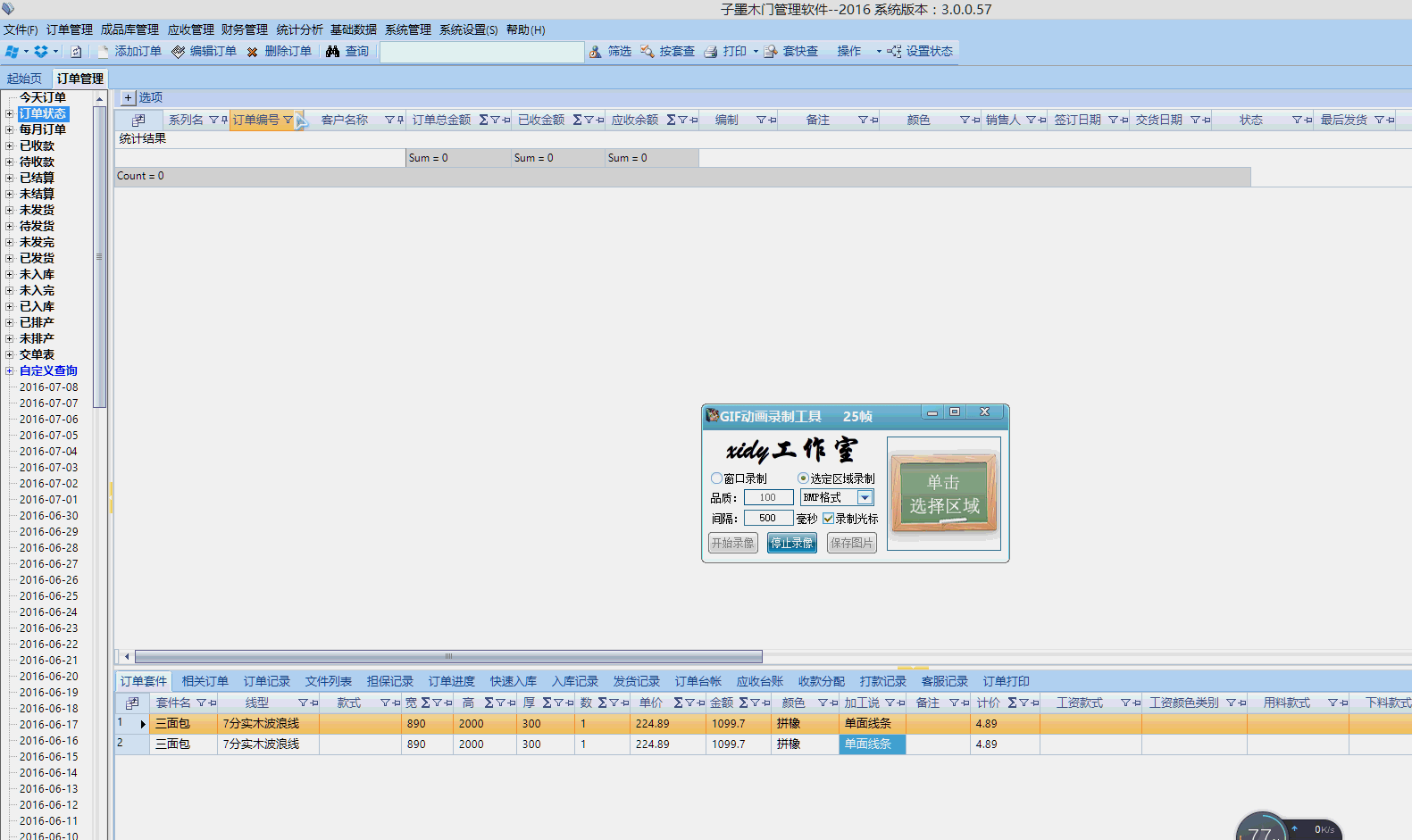
Task: Click the 按套查 search icon
Action: coord(648,52)
